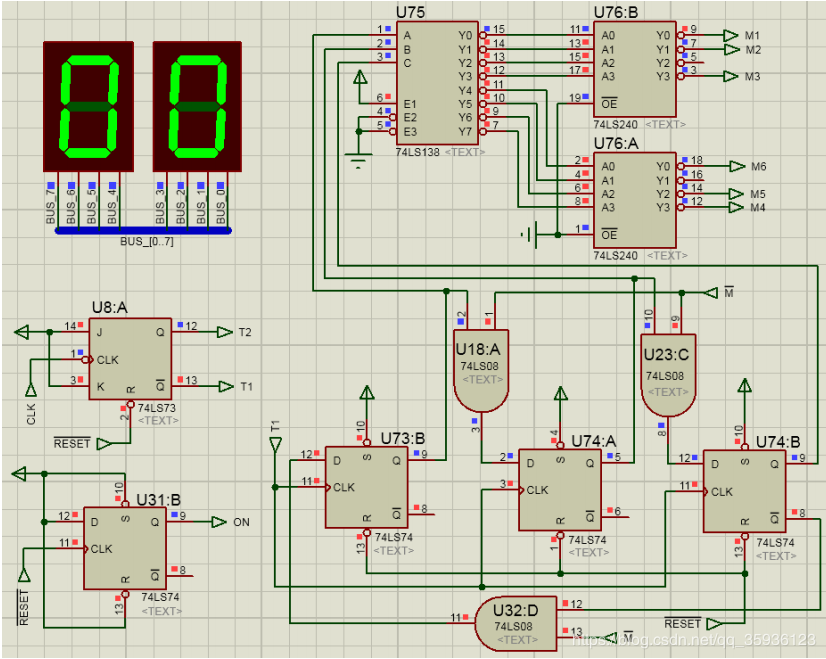Select the U73:B D flip-flop
The width and height of the screenshot is (826, 659).
(366, 487)
